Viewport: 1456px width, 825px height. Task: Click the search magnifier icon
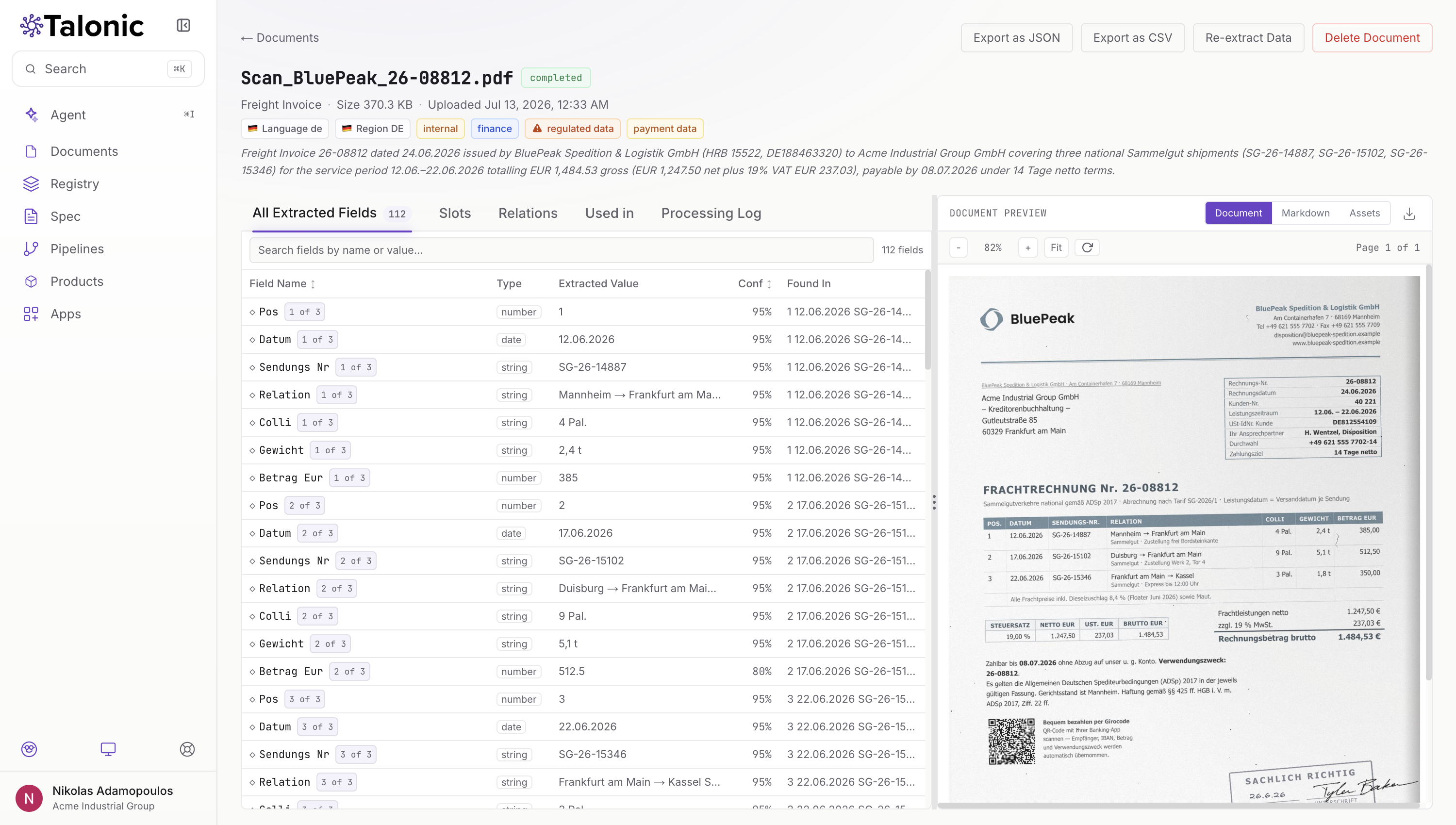click(x=31, y=69)
